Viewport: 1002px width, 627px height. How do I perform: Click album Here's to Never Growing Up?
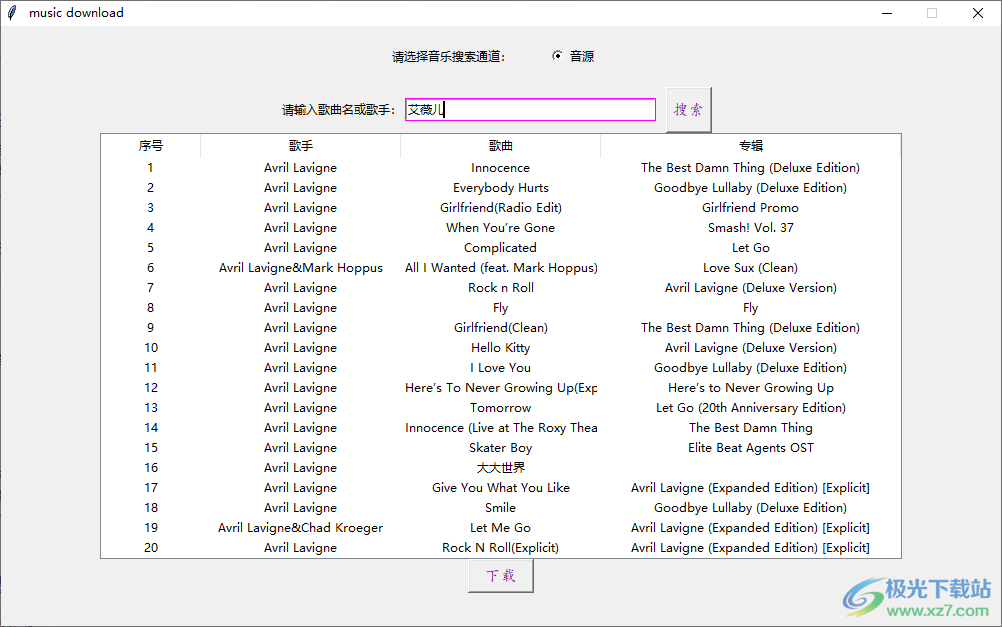coord(751,388)
